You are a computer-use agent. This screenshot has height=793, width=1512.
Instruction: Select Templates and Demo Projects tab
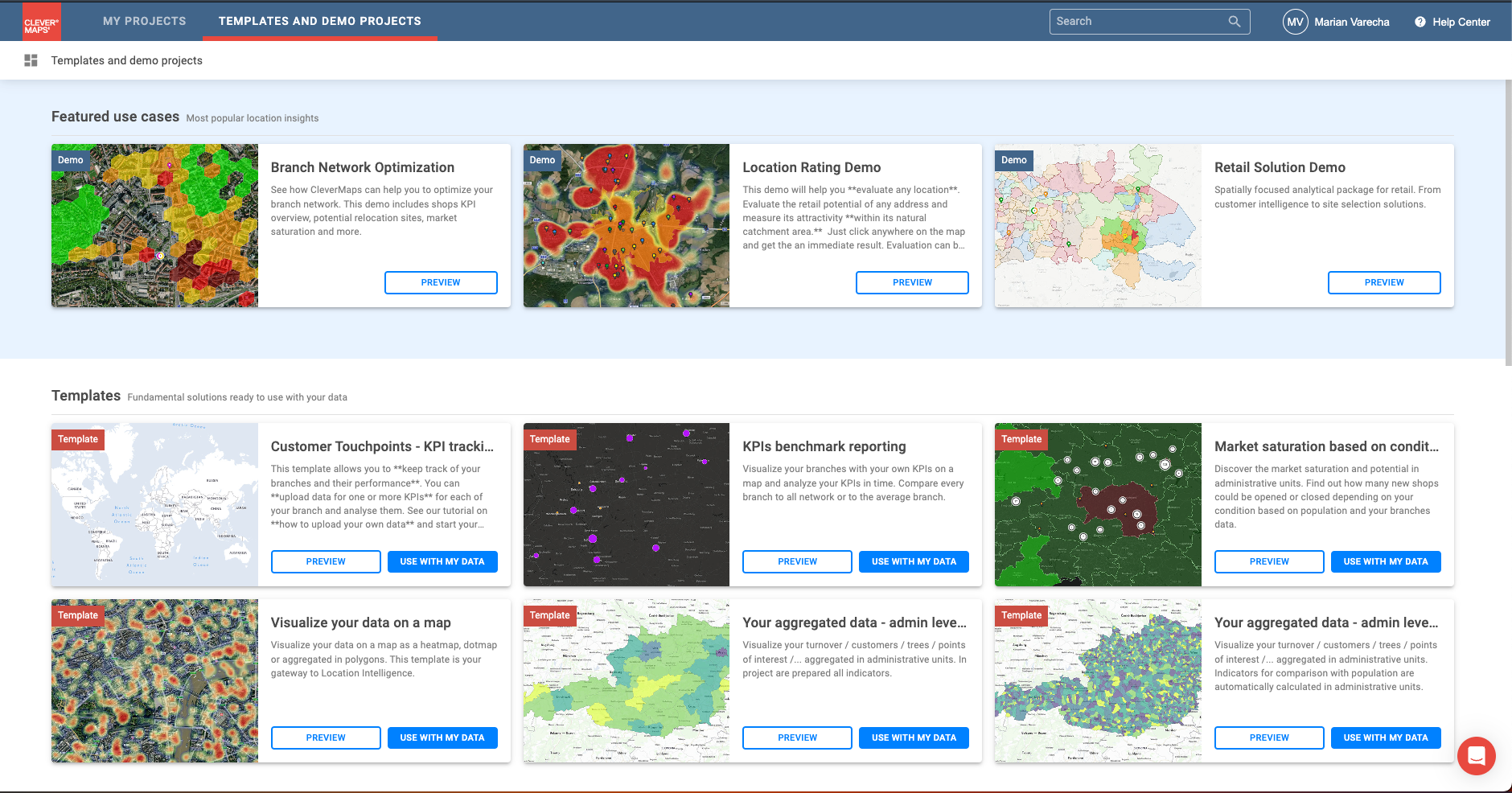[319, 21]
